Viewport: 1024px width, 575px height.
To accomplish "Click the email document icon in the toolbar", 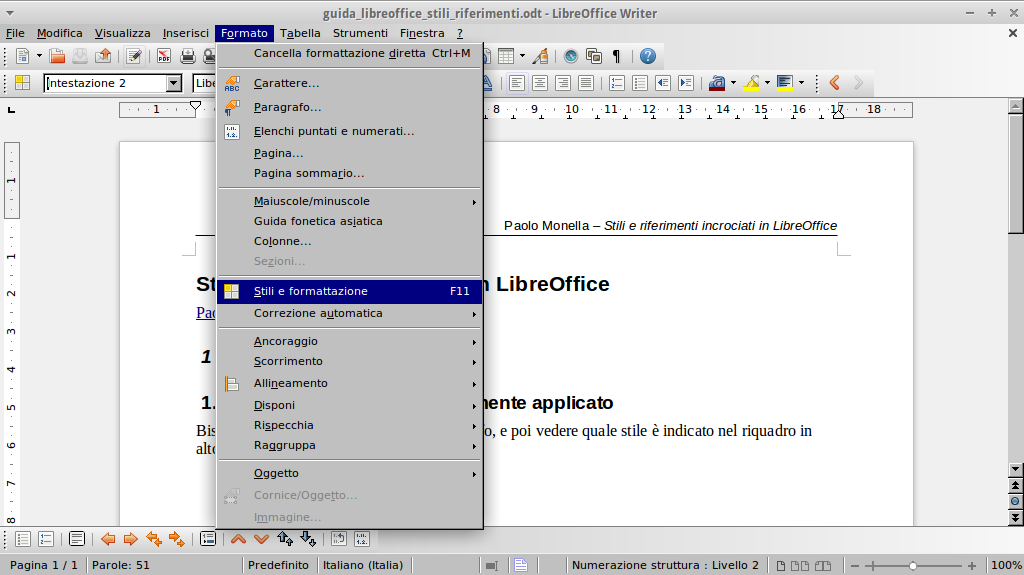I will coord(103,56).
